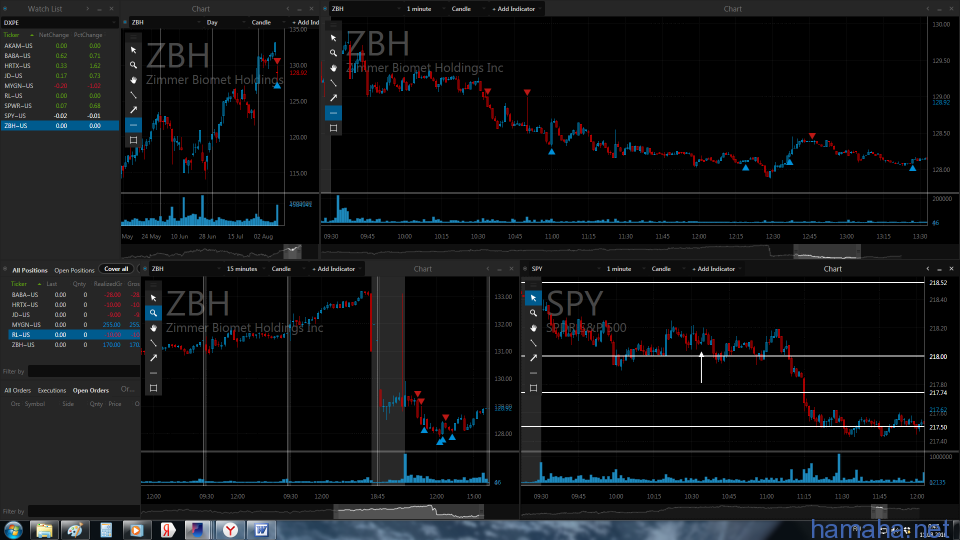
Task: Select hand pan tool in SPY chart
Action: 533,328
